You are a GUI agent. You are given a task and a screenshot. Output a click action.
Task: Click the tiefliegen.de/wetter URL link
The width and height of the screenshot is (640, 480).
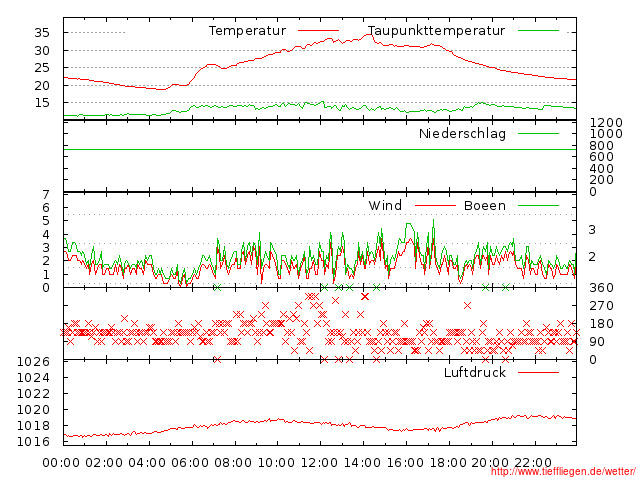click(562, 472)
